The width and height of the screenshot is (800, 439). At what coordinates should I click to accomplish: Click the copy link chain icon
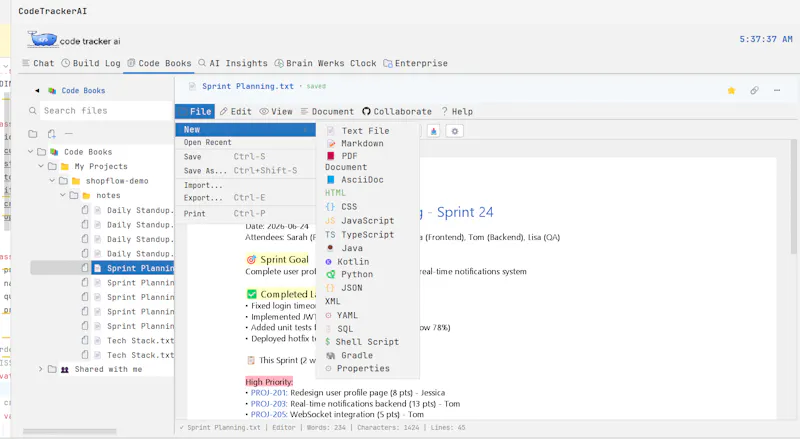tap(754, 90)
